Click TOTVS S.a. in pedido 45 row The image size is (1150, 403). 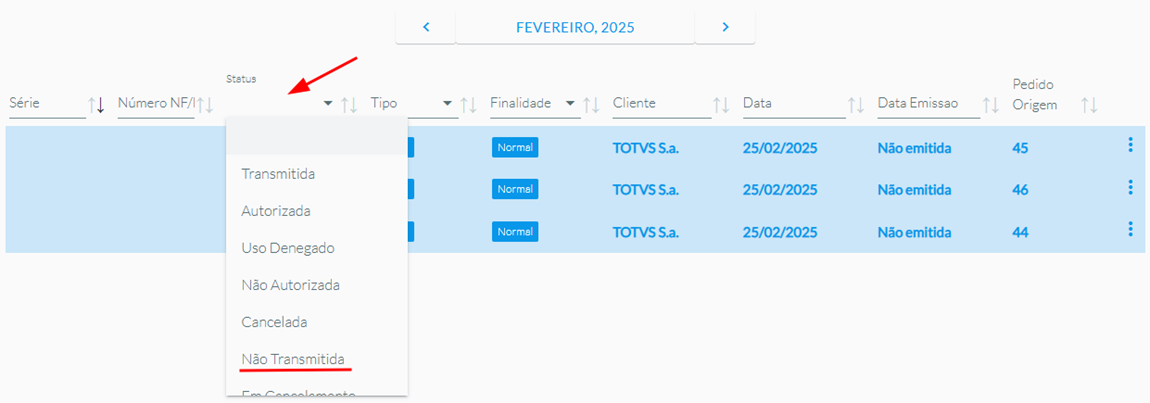tap(646, 148)
